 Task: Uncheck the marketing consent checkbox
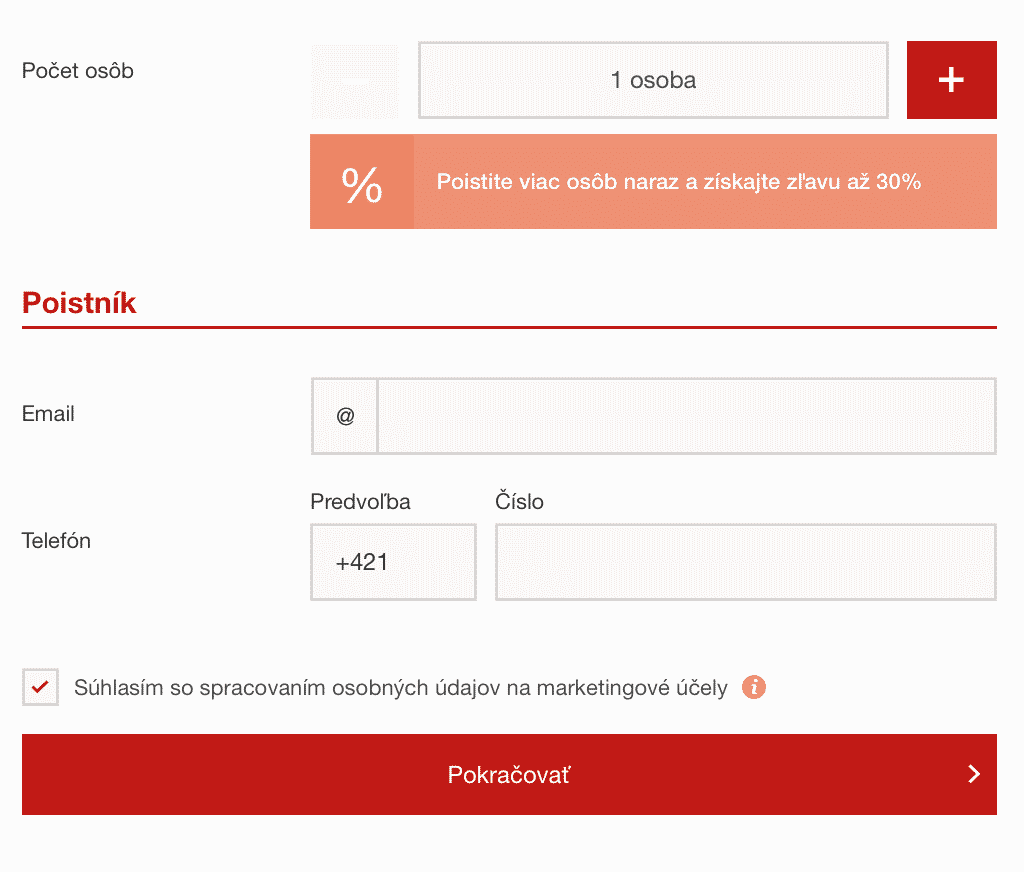[x=40, y=687]
